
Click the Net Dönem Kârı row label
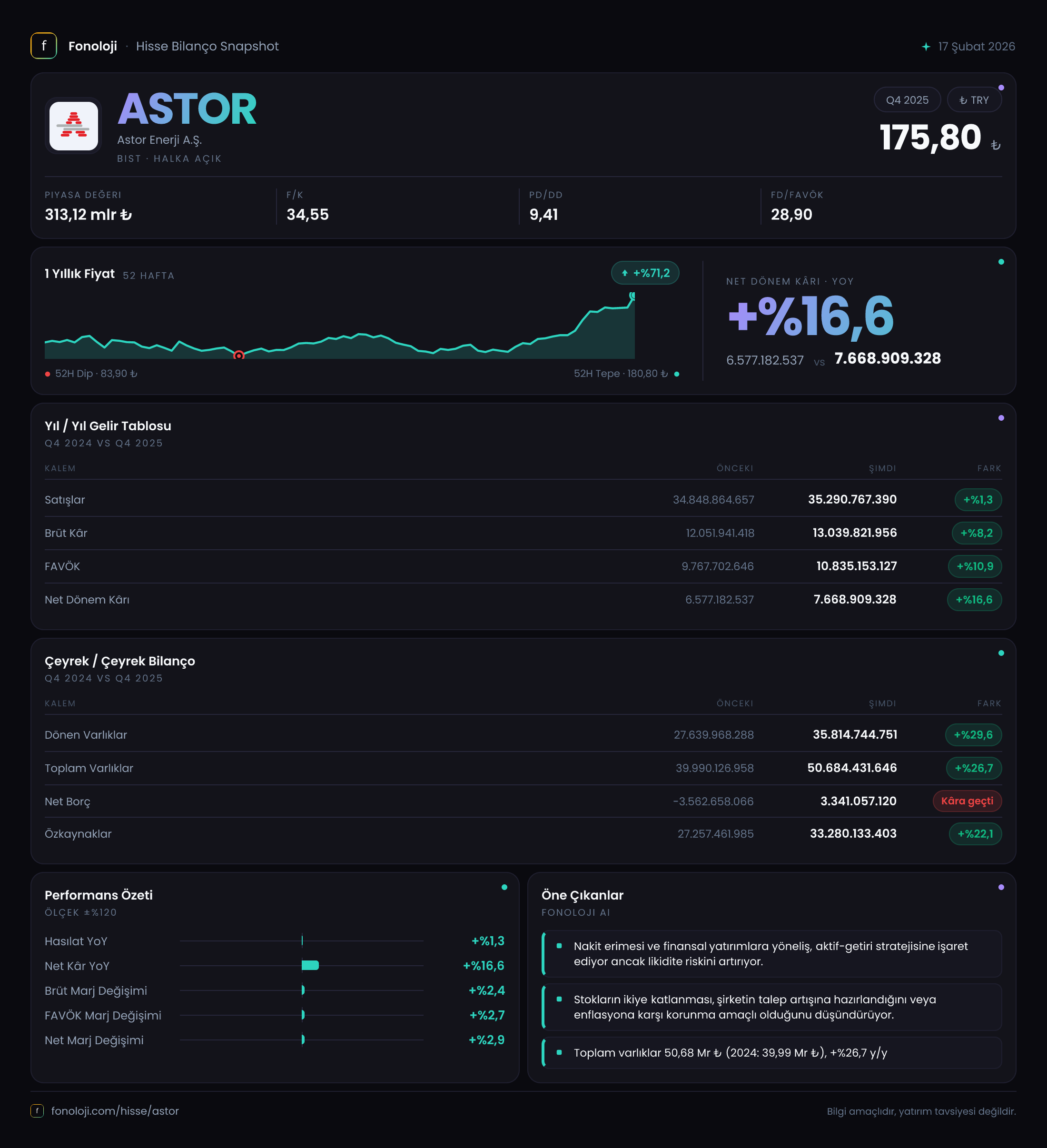87,600
